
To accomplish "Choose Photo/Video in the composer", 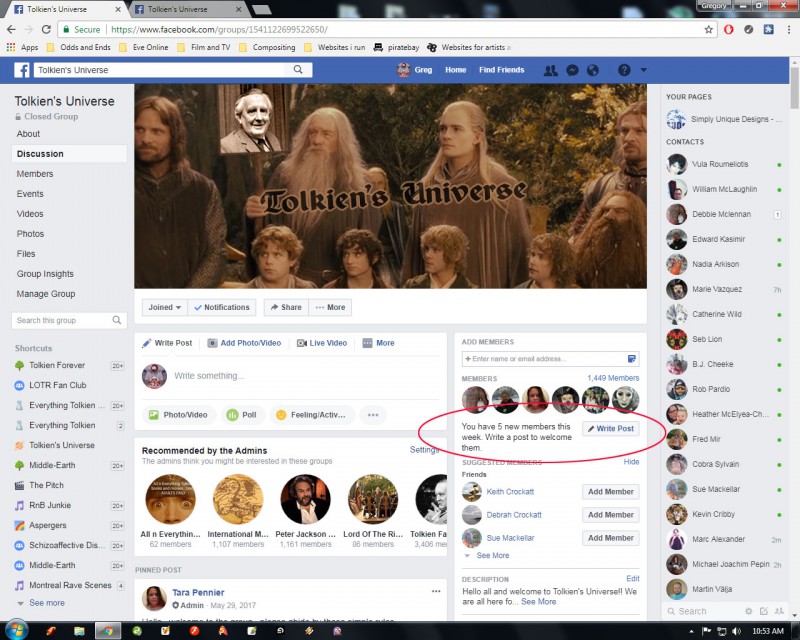I will (x=178, y=415).
